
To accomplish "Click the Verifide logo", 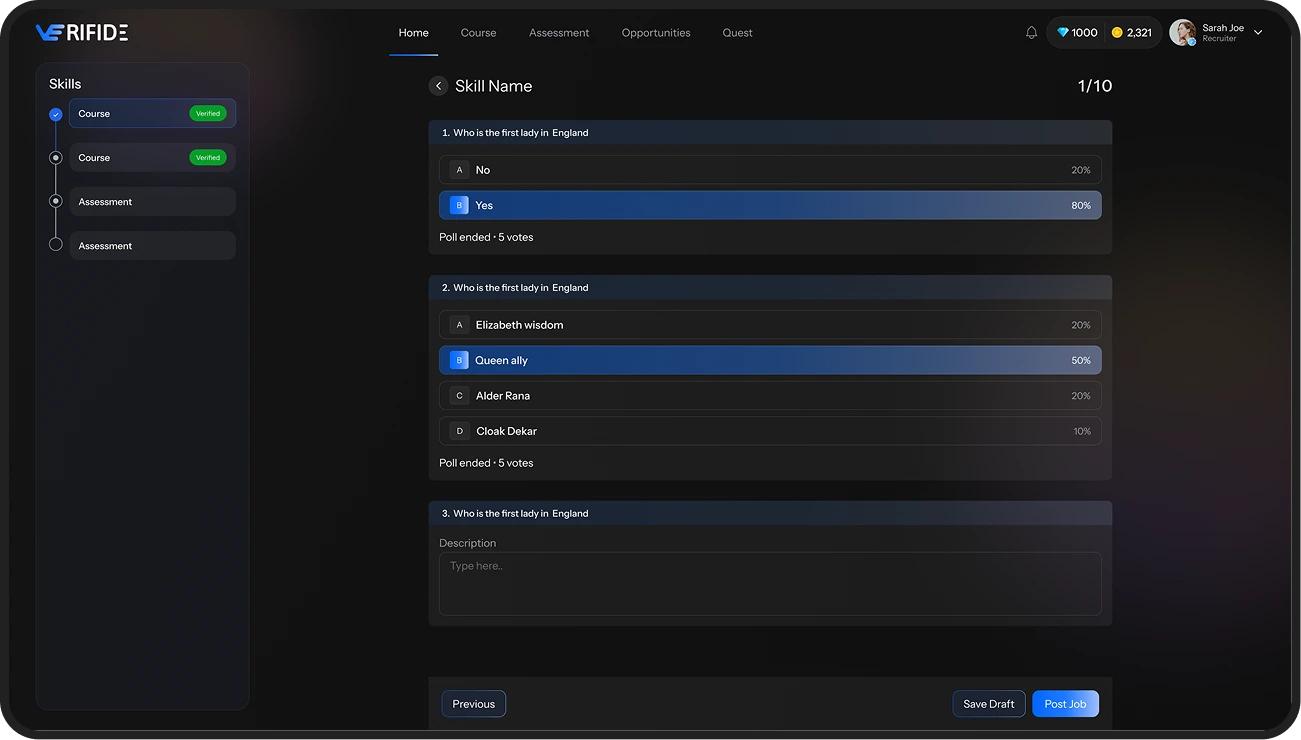I will (x=82, y=33).
